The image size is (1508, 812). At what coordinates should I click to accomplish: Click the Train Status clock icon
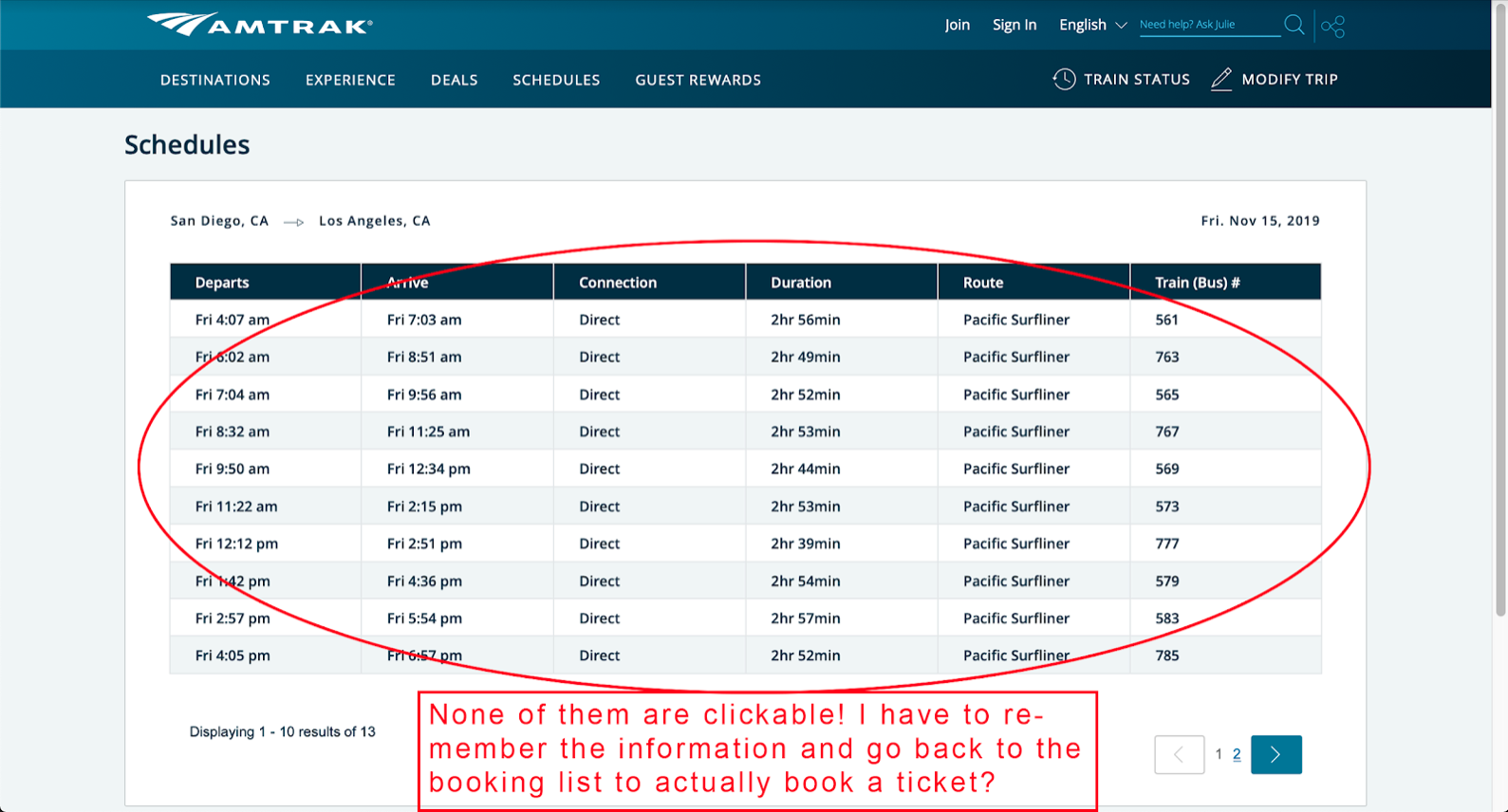1064,80
